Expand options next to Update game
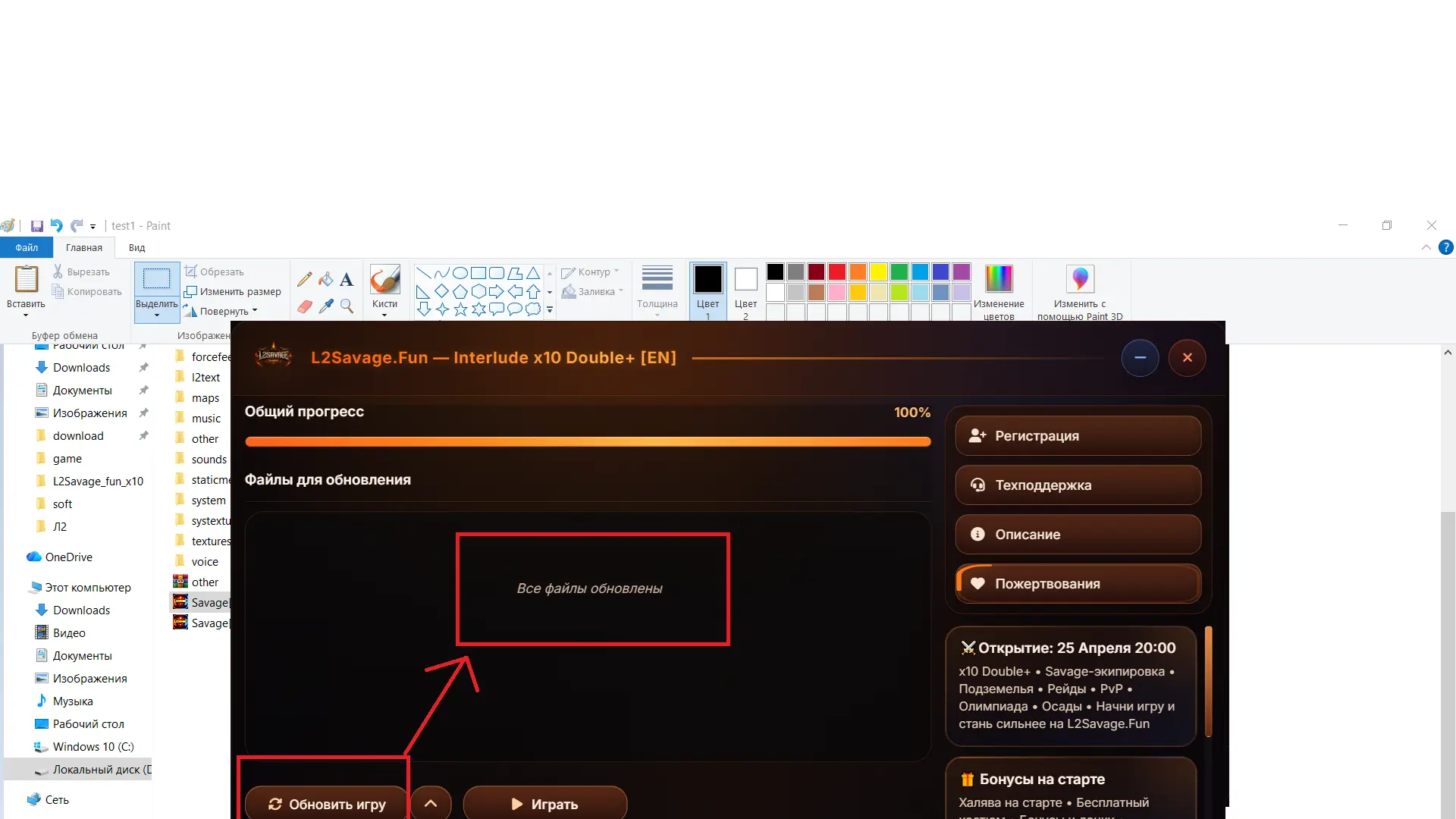This screenshot has height=819, width=1456. point(431,804)
